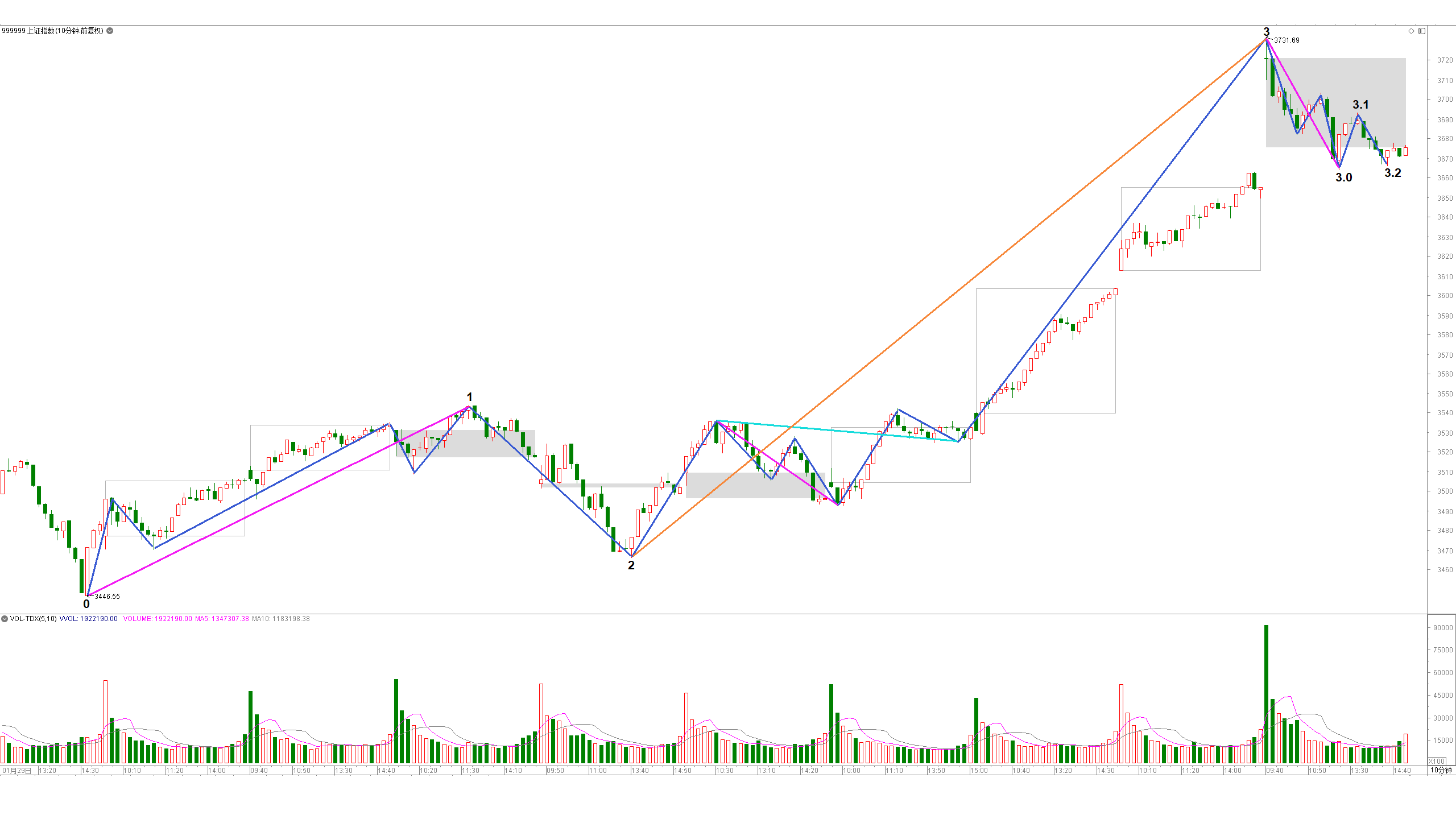
Task: Click the 3731.69 high price label
Action: coord(1287,40)
